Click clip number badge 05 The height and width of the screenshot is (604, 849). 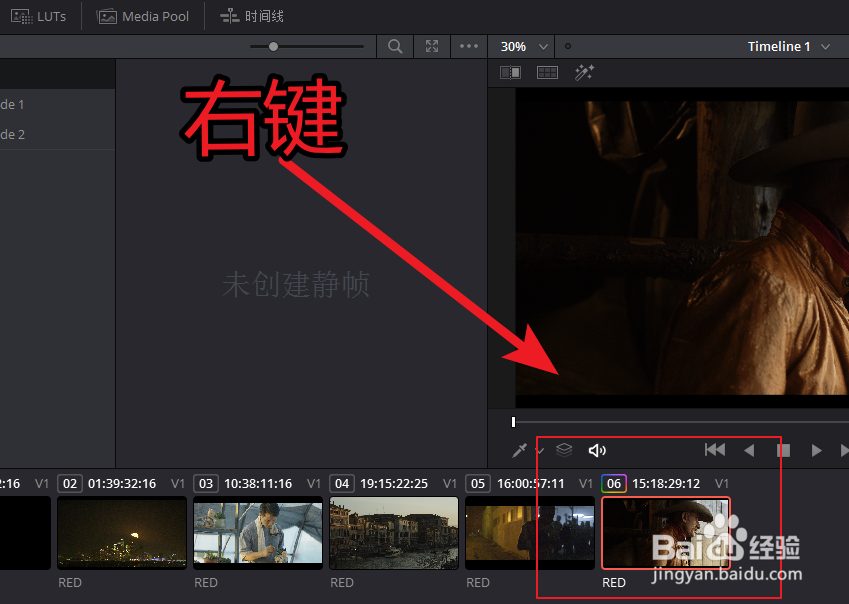[x=478, y=483]
